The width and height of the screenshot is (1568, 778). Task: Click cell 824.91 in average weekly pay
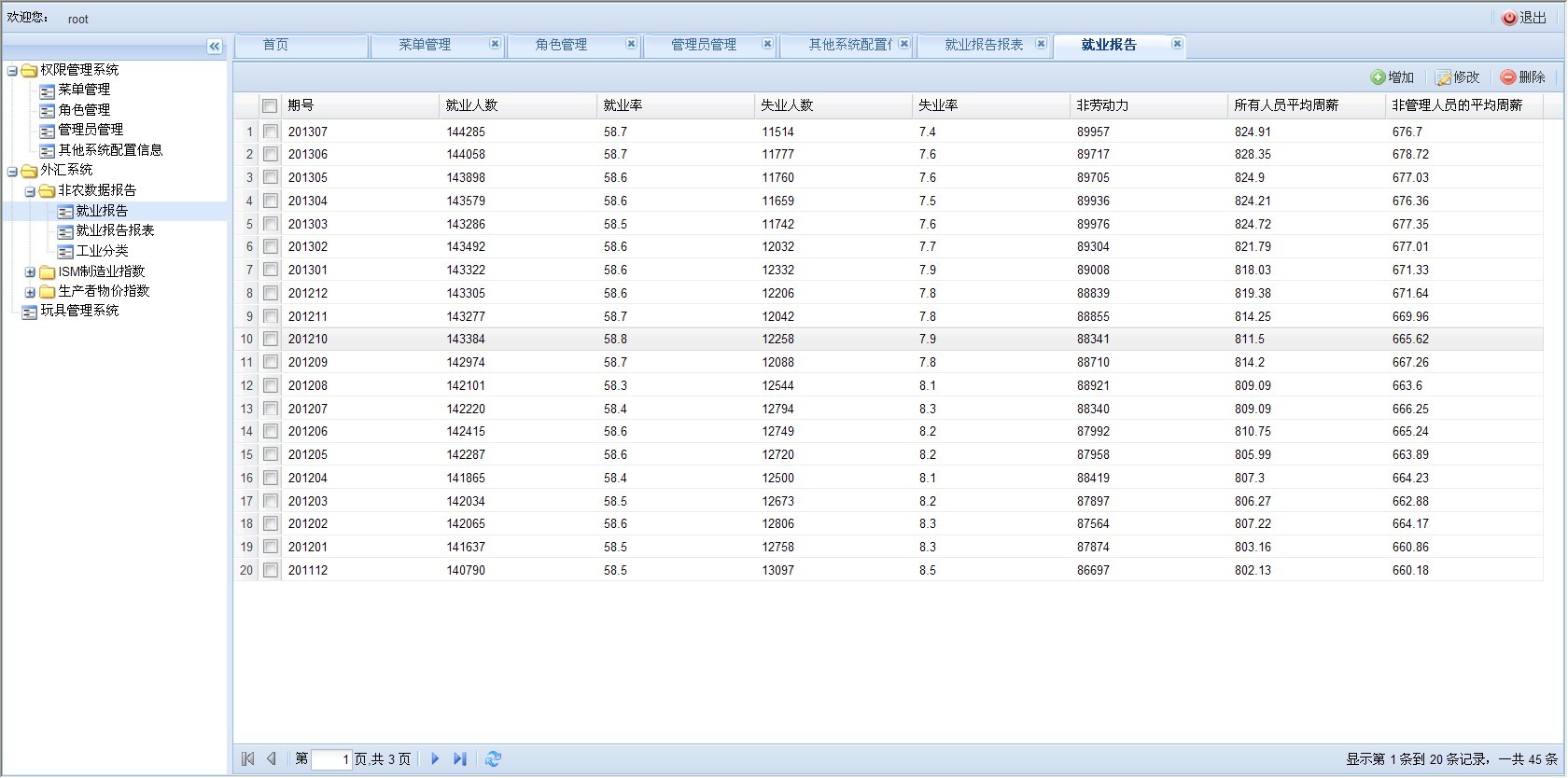click(1253, 132)
